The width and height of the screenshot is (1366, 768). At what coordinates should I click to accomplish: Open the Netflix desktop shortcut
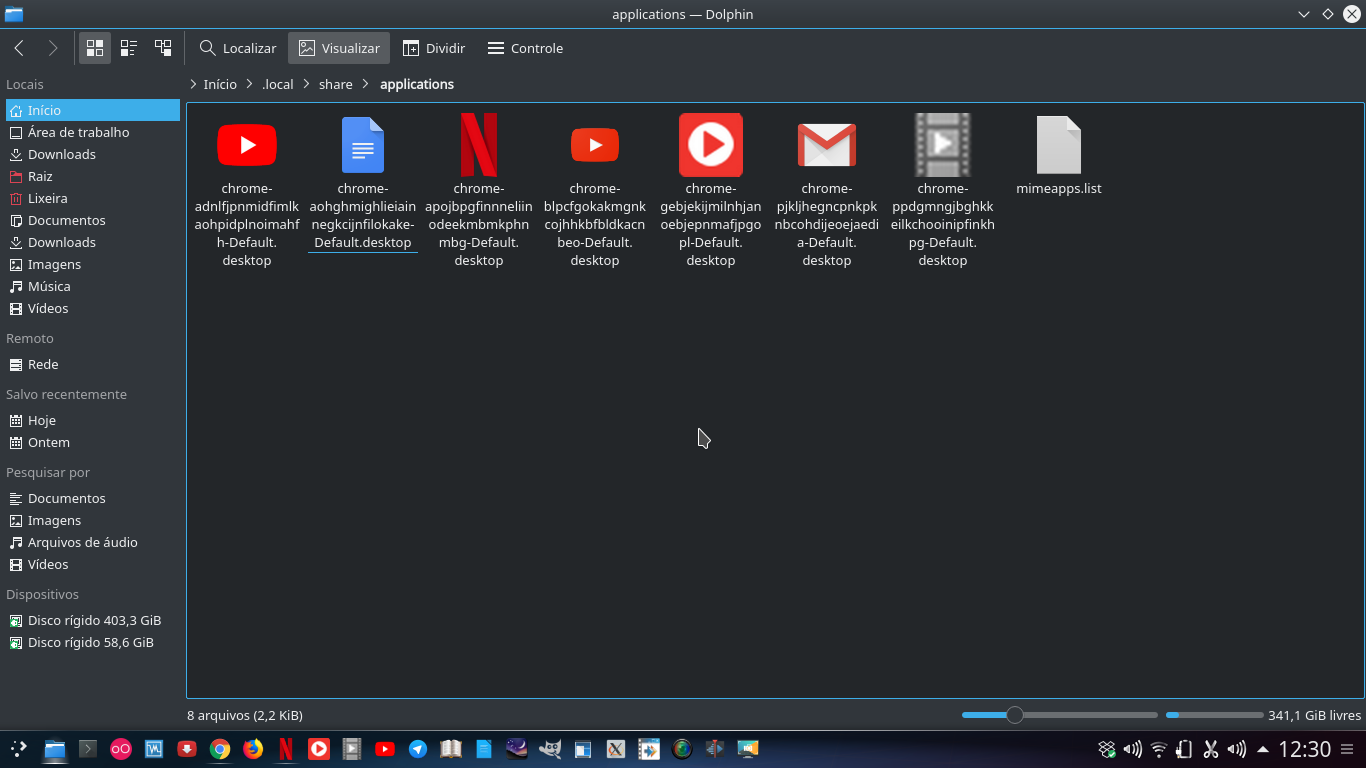point(478,144)
